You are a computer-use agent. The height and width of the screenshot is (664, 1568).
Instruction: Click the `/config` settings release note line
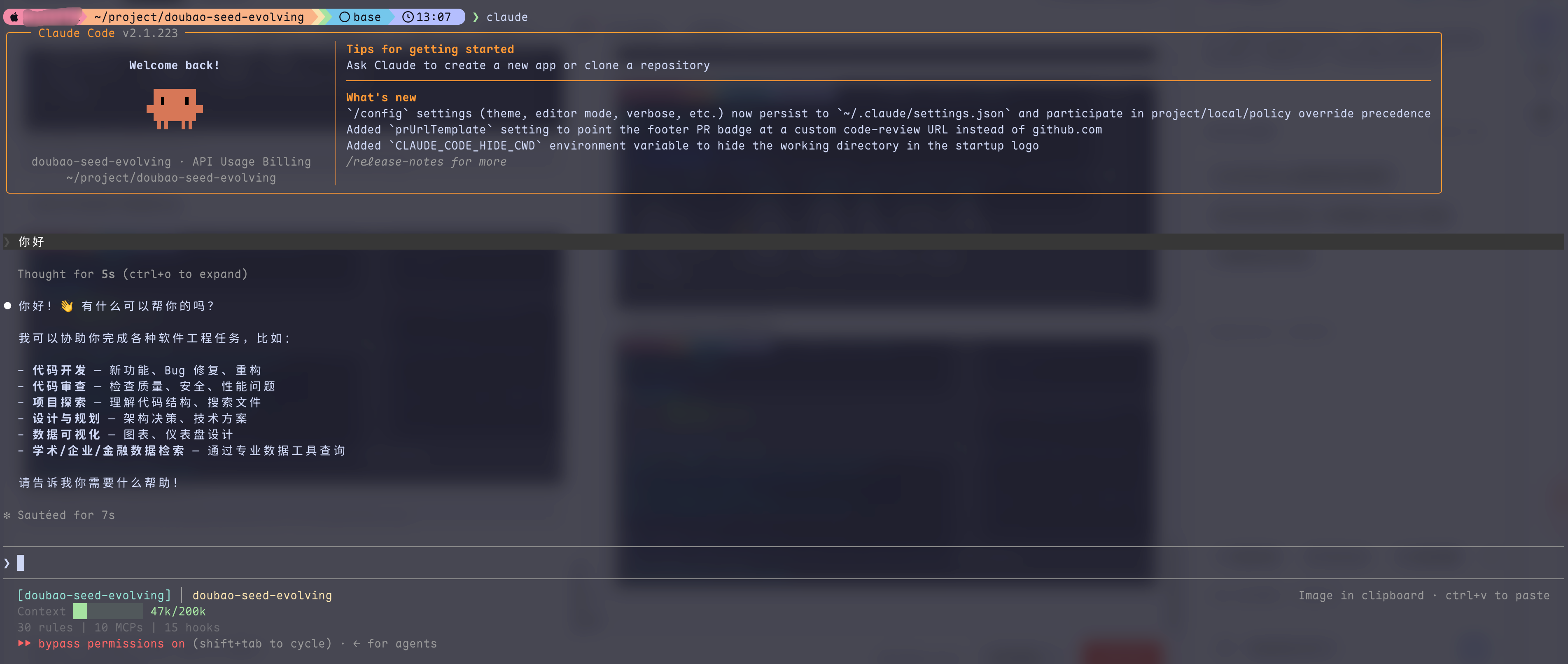click(x=889, y=113)
